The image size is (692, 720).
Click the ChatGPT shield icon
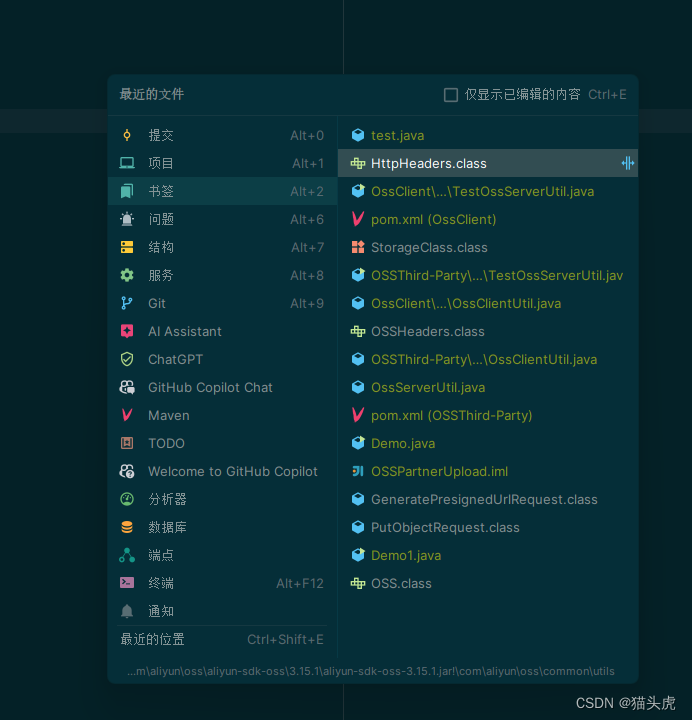pyautogui.click(x=127, y=360)
